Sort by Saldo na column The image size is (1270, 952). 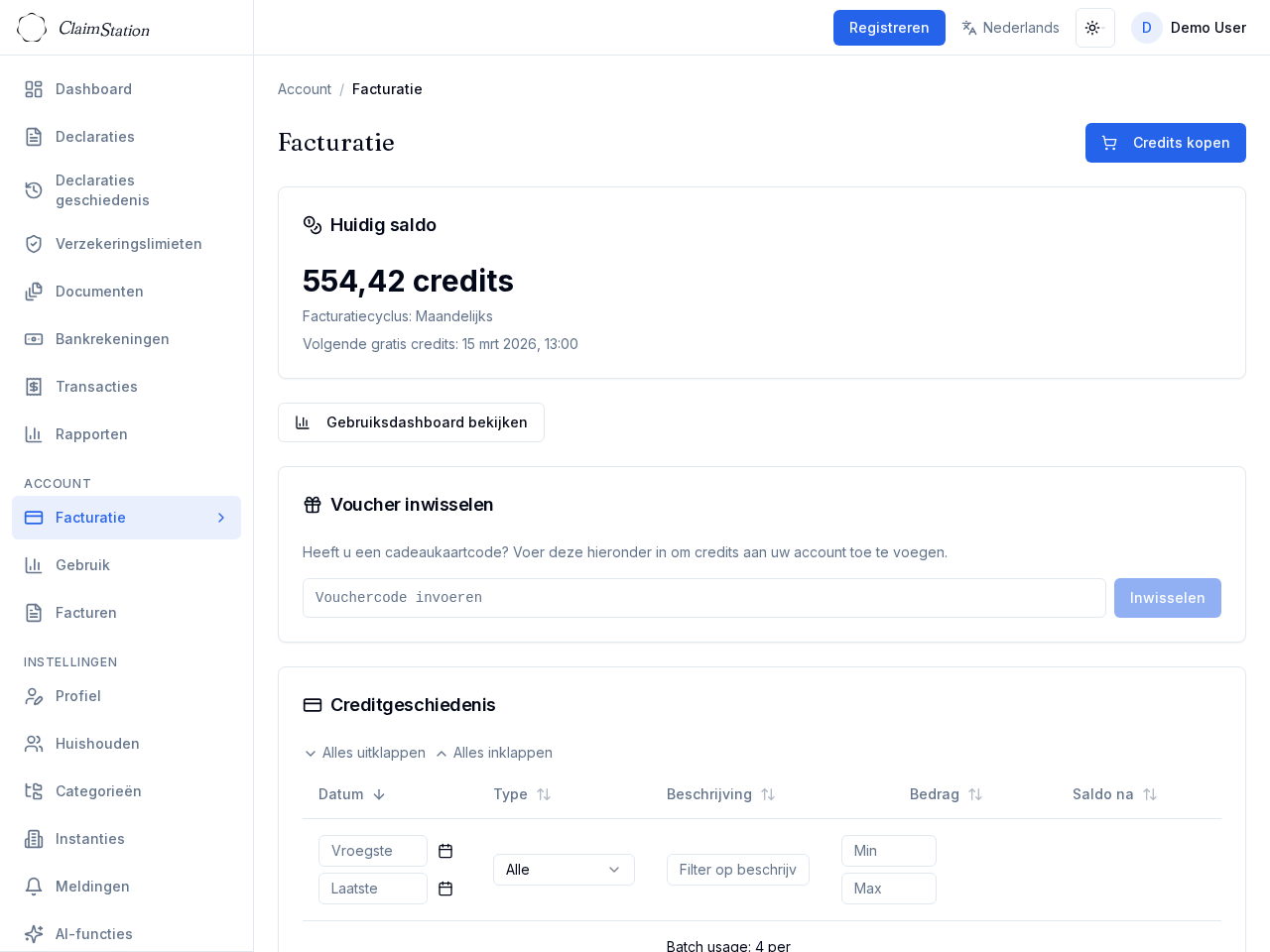(1149, 794)
